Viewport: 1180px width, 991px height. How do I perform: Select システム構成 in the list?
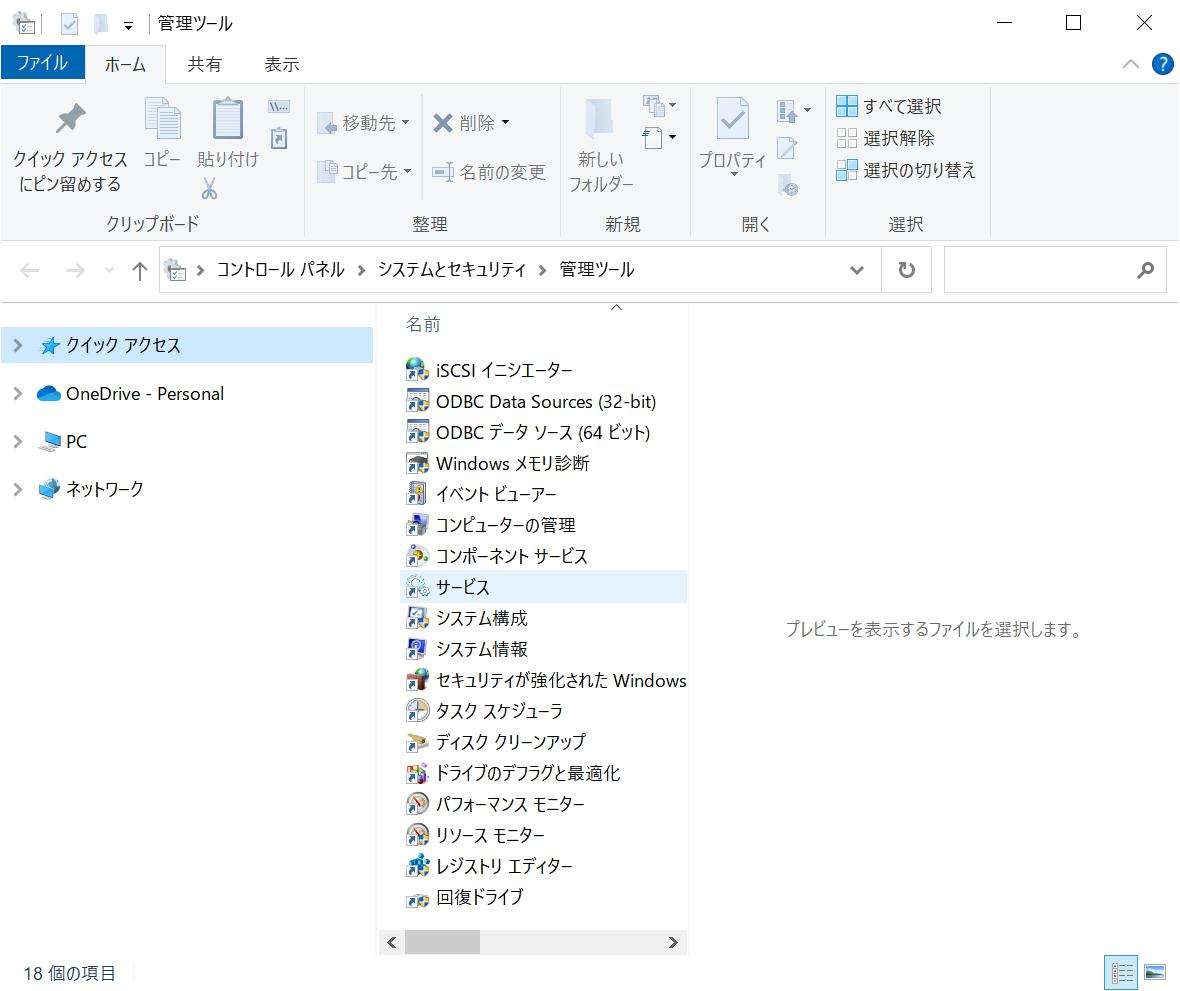point(467,618)
